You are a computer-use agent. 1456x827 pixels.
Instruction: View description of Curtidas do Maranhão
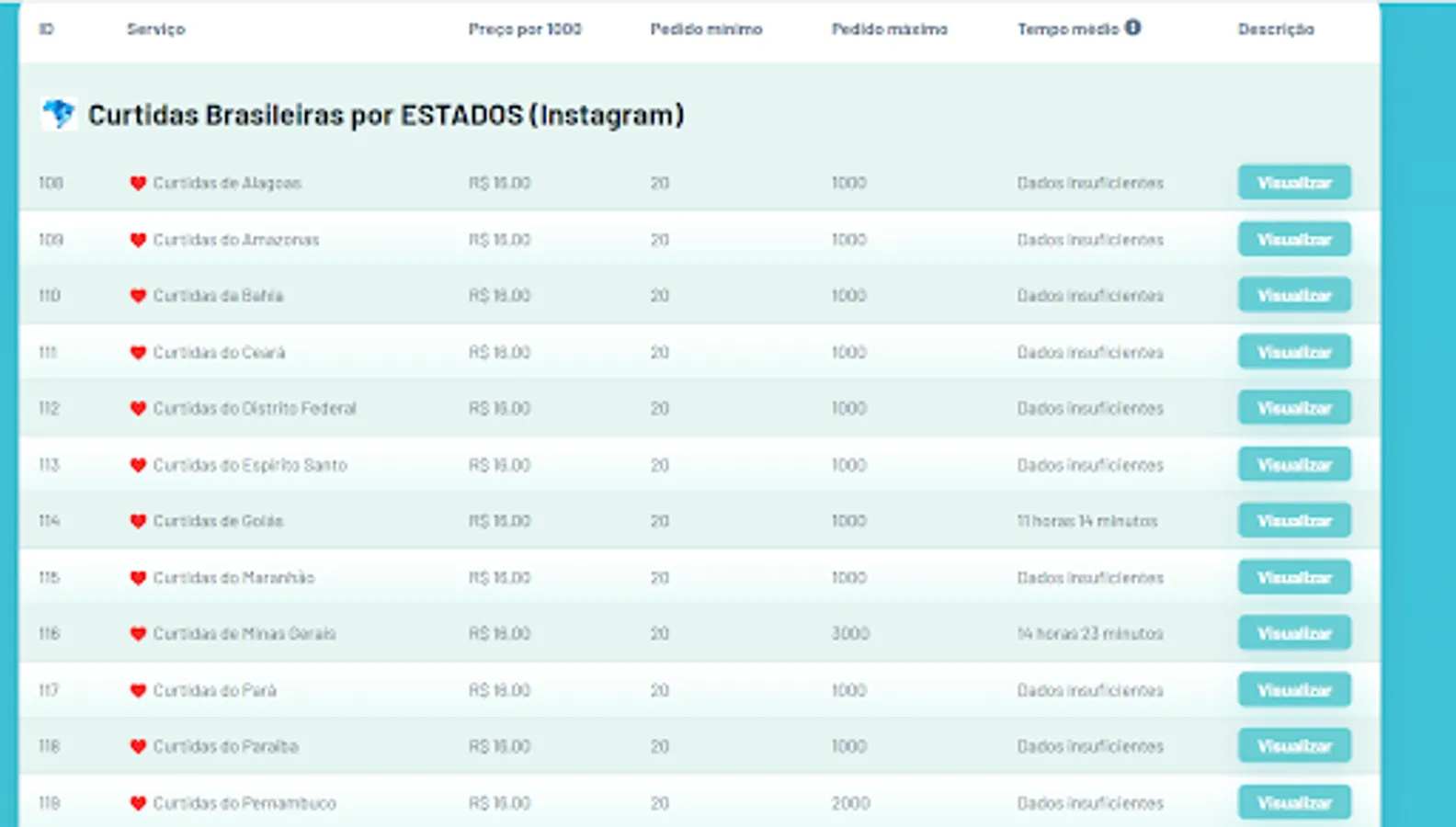tap(1294, 577)
